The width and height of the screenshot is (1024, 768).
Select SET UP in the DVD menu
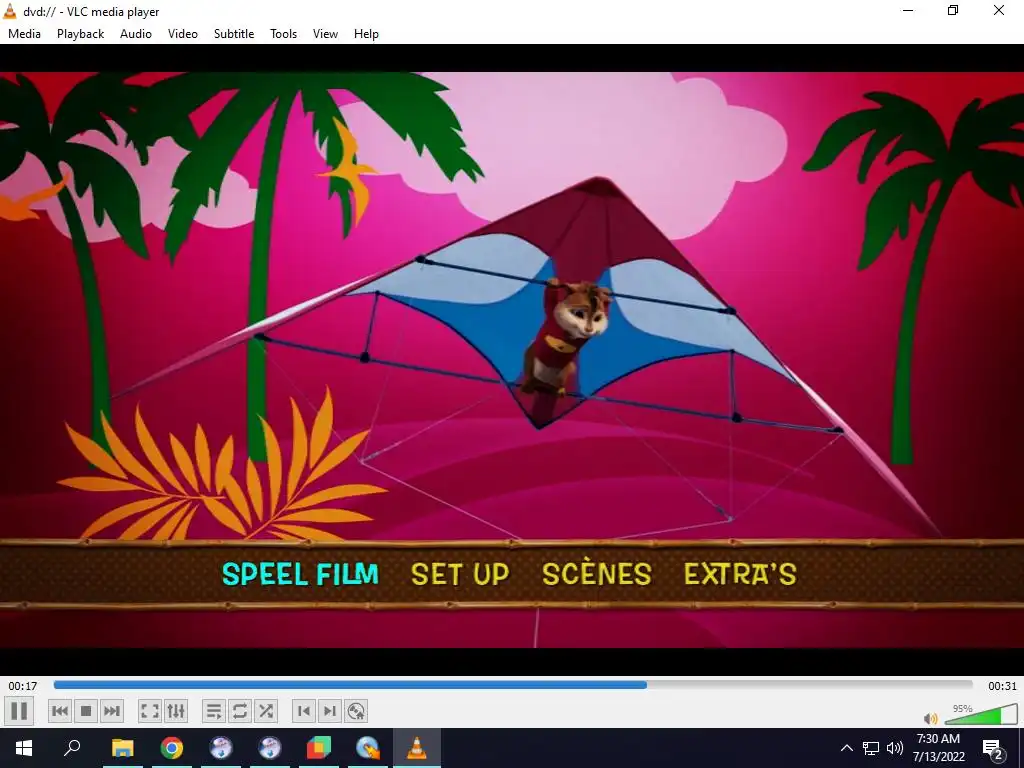tap(460, 574)
